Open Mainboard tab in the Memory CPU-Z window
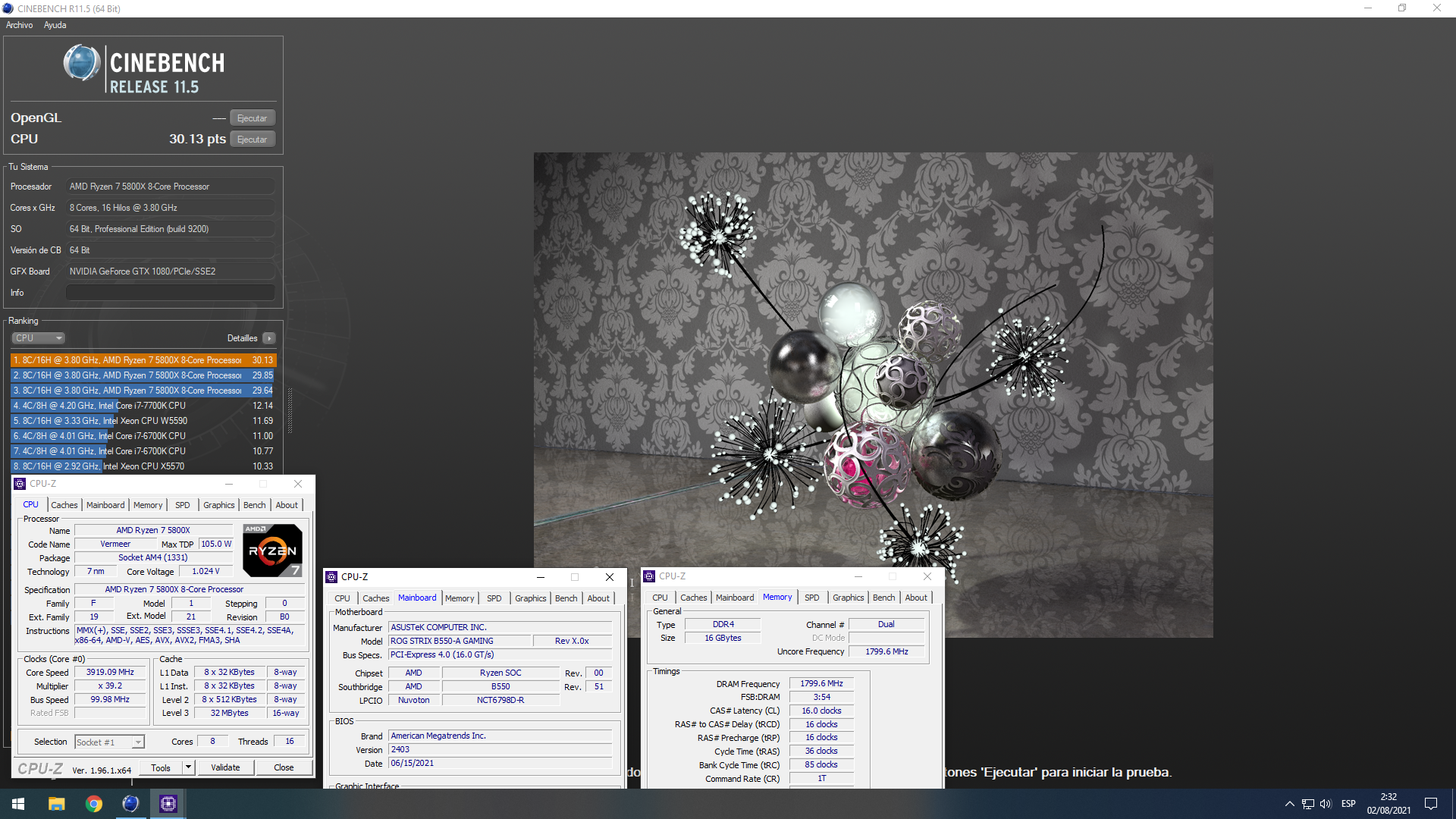 (x=735, y=598)
